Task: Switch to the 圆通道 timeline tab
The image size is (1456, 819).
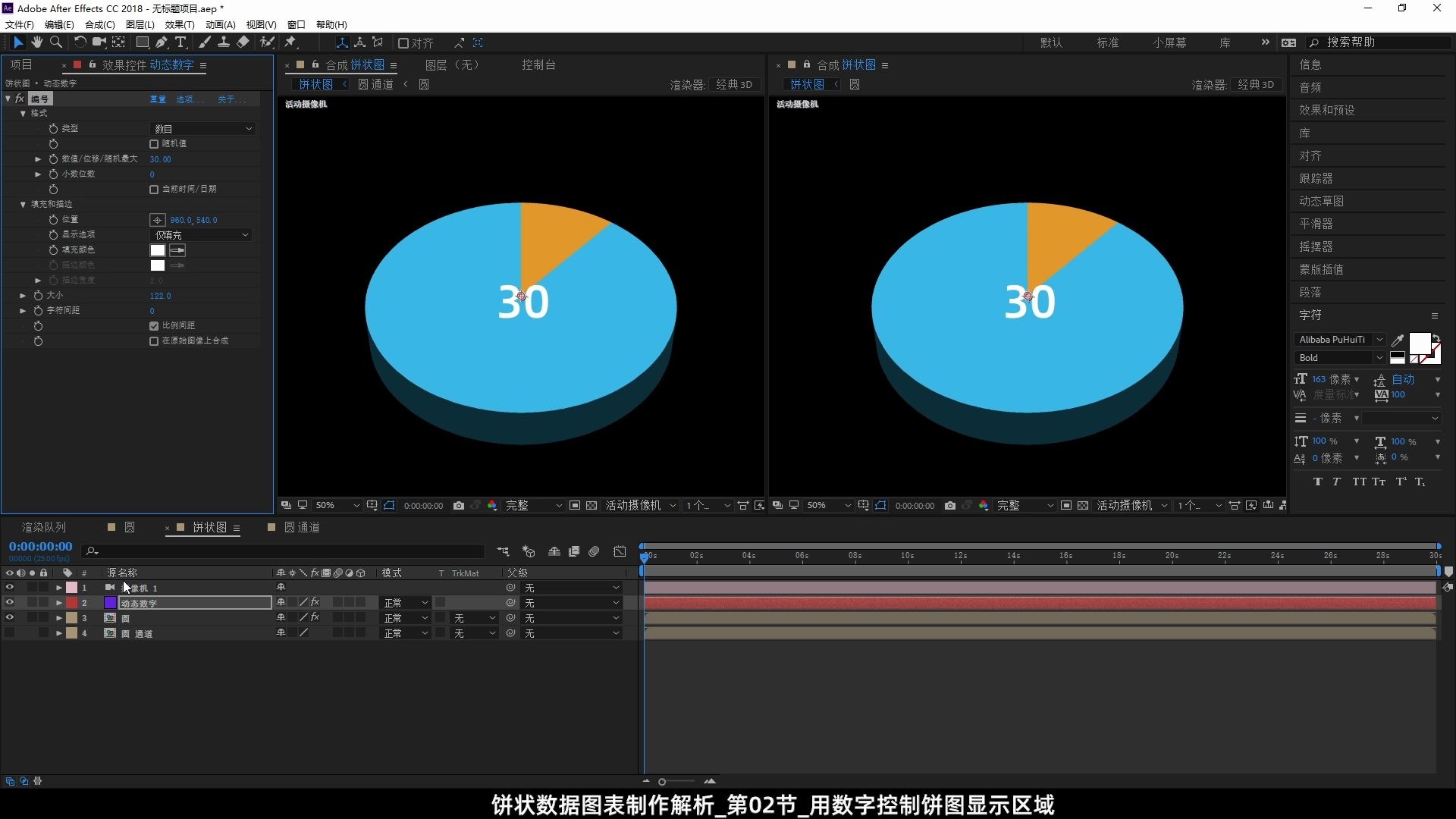Action: pyautogui.click(x=301, y=527)
